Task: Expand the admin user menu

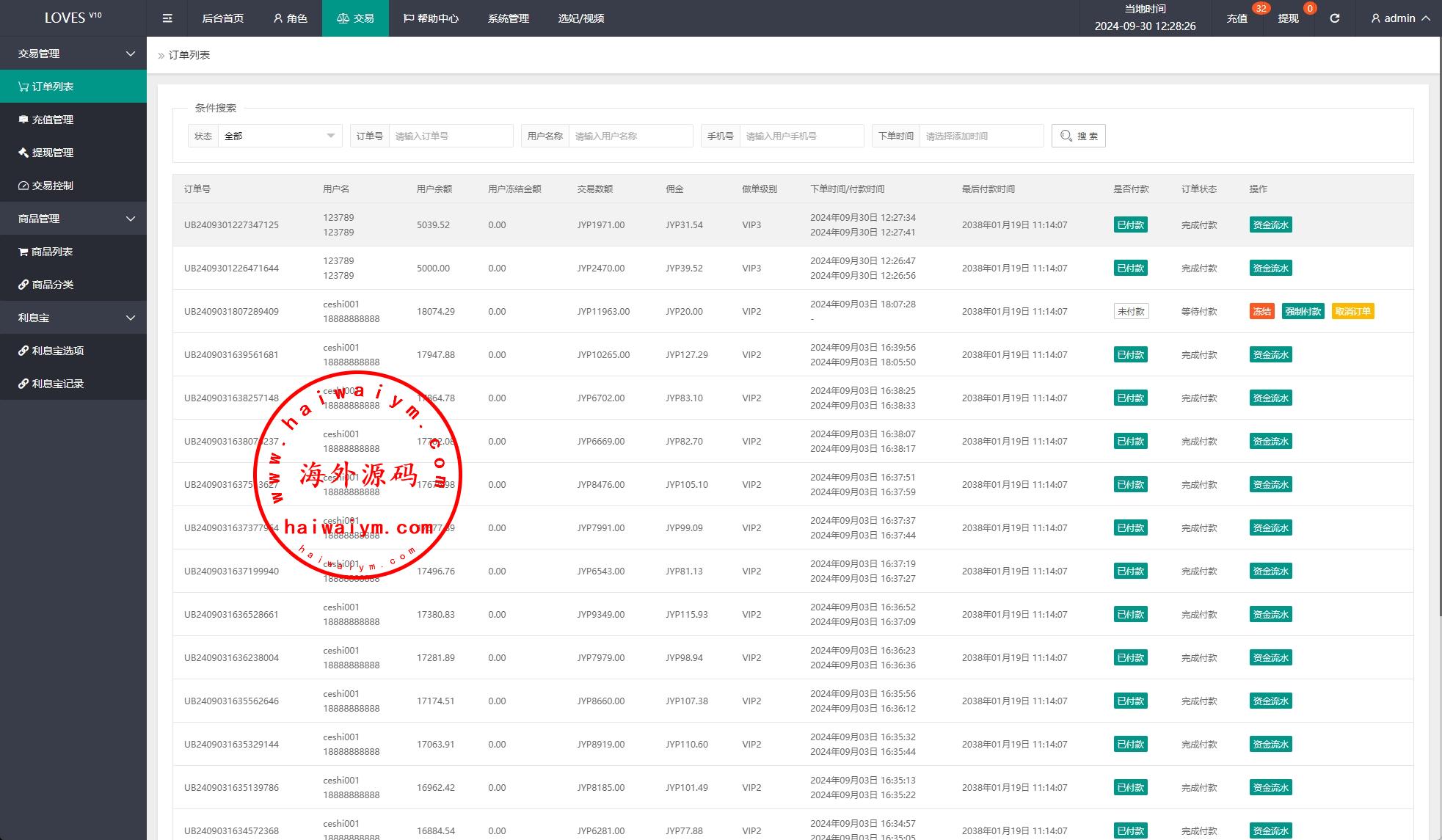Action: [x=1400, y=18]
